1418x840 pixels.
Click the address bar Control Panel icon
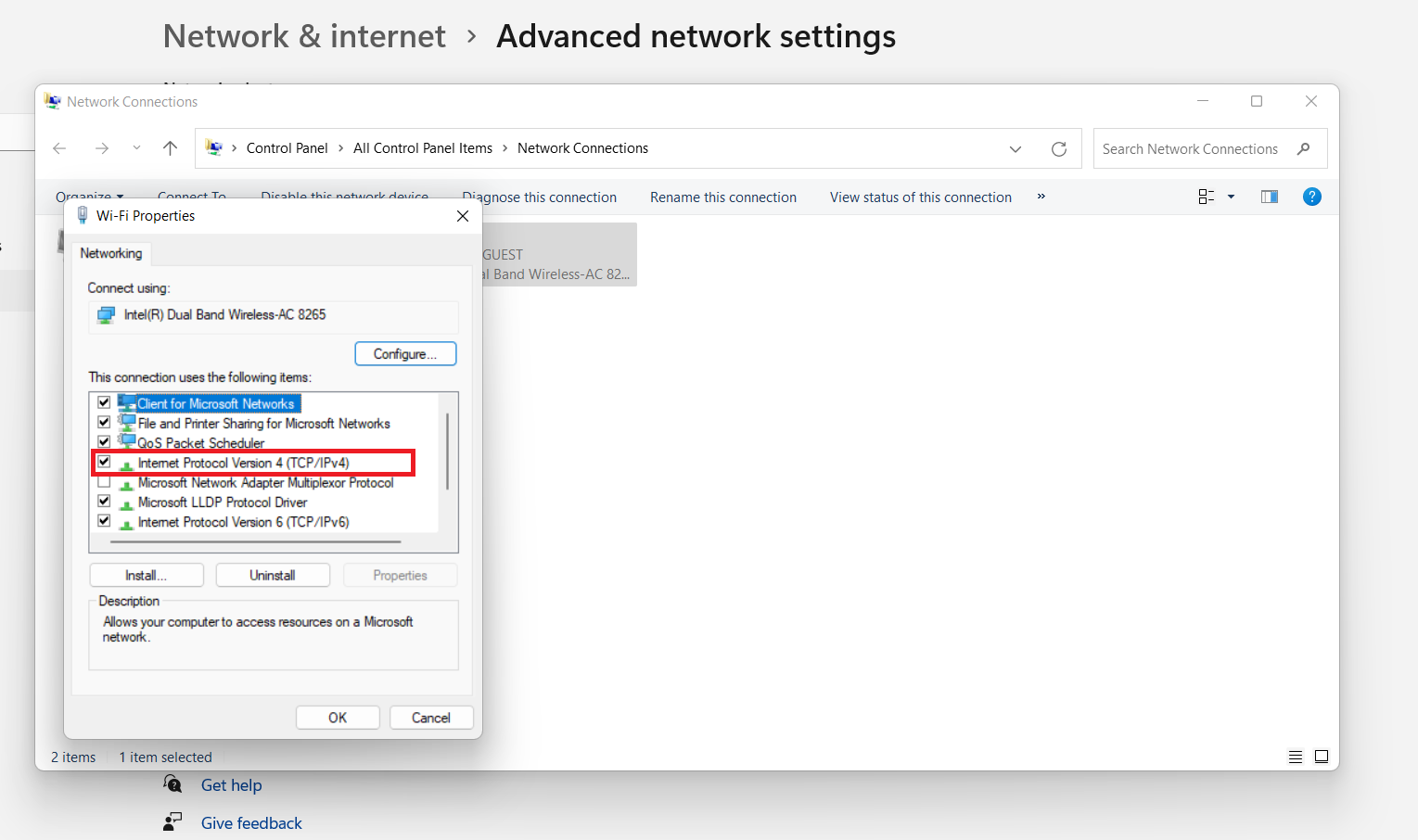(214, 148)
